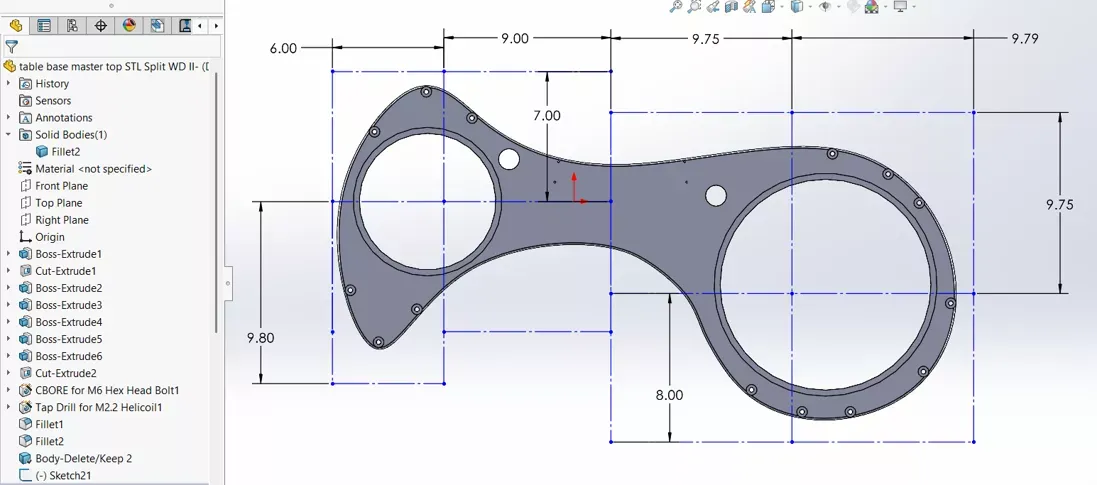Select the Boss-Extrude5 feature icon
The image size is (1097, 485).
pos(26,339)
